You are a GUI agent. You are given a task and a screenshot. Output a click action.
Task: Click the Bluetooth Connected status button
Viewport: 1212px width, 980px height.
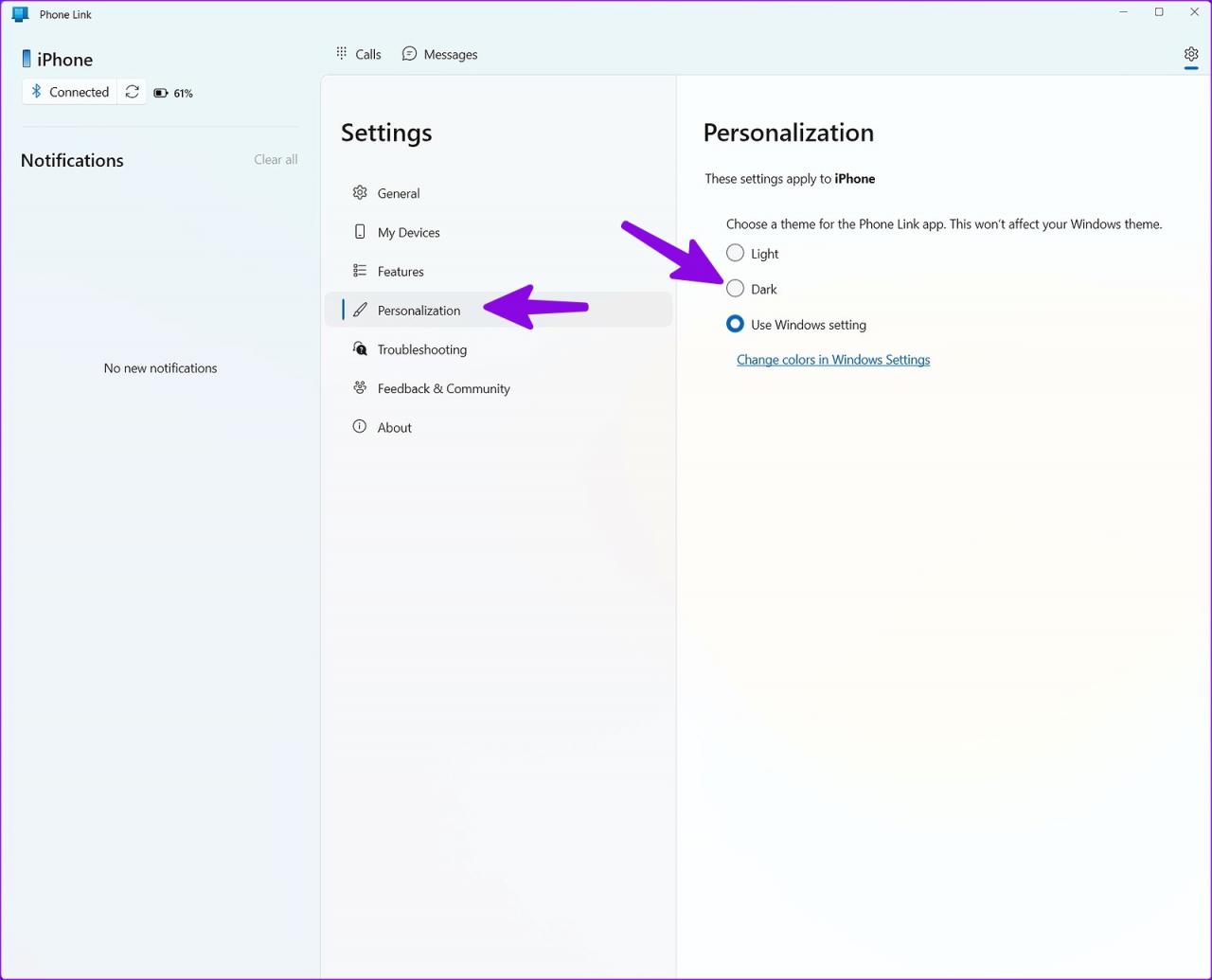[70, 92]
